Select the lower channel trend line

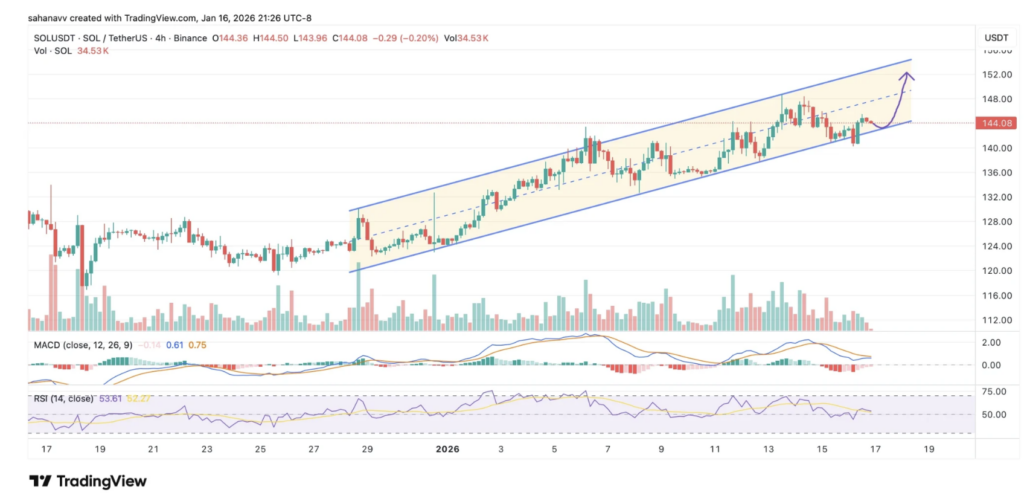(600, 209)
